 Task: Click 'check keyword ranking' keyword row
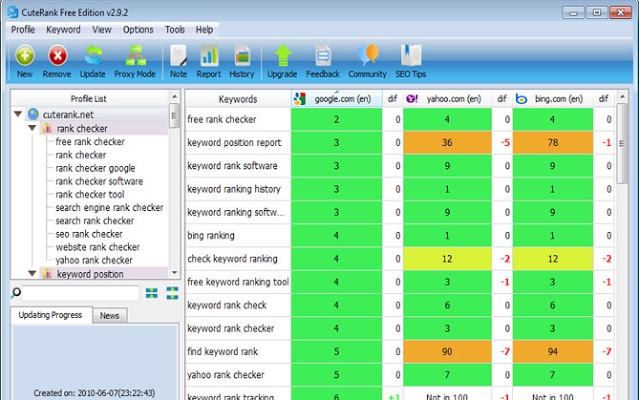click(232, 259)
